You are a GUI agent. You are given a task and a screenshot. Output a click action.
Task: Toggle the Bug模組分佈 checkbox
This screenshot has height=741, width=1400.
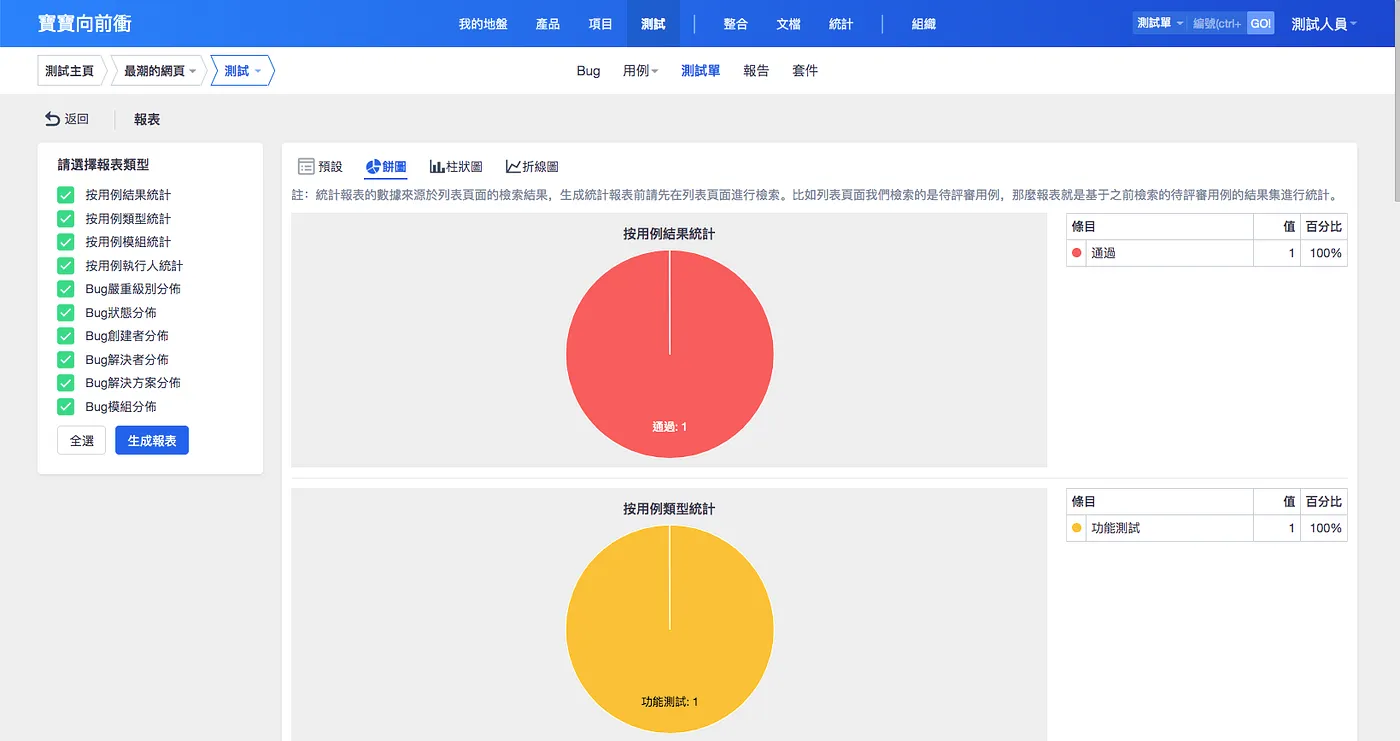click(x=66, y=406)
